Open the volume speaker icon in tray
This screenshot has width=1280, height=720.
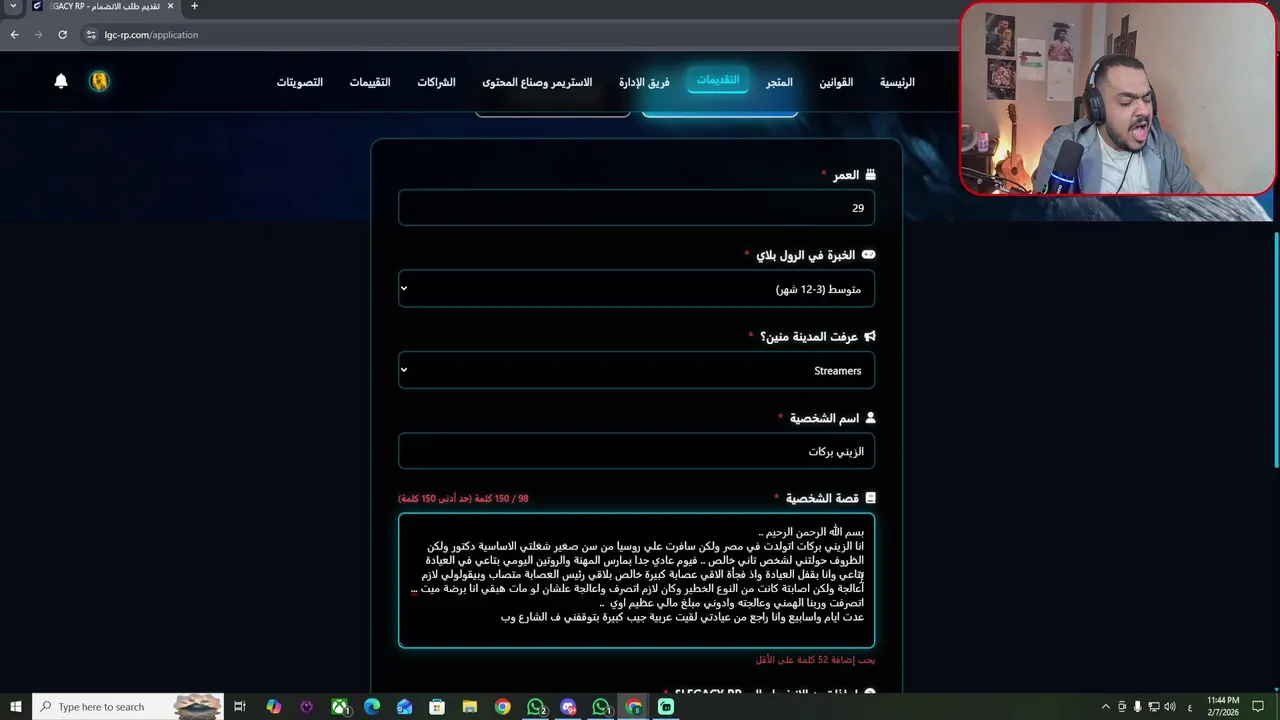coord(1169,707)
